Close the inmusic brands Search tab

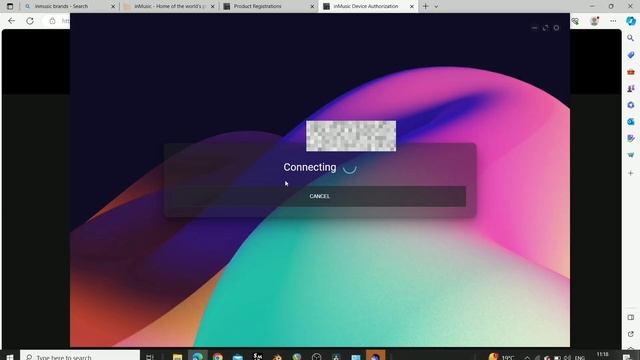tap(113, 7)
